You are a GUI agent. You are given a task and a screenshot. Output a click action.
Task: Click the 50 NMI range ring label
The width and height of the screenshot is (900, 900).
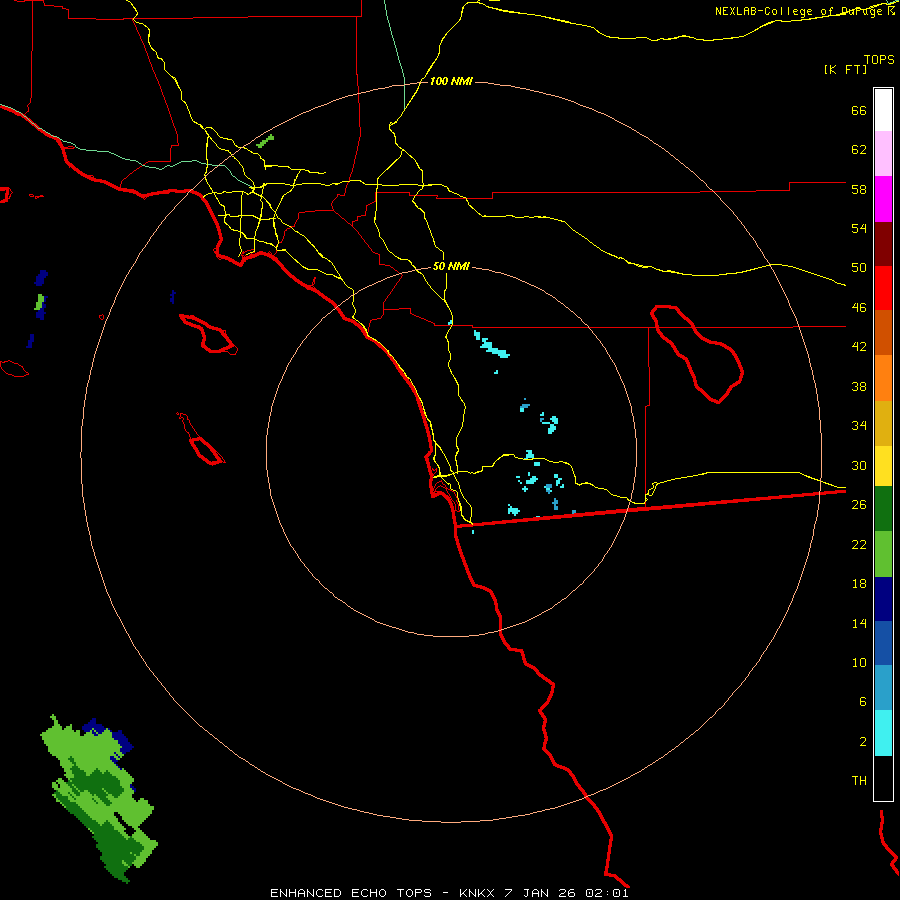tap(451, 266)
